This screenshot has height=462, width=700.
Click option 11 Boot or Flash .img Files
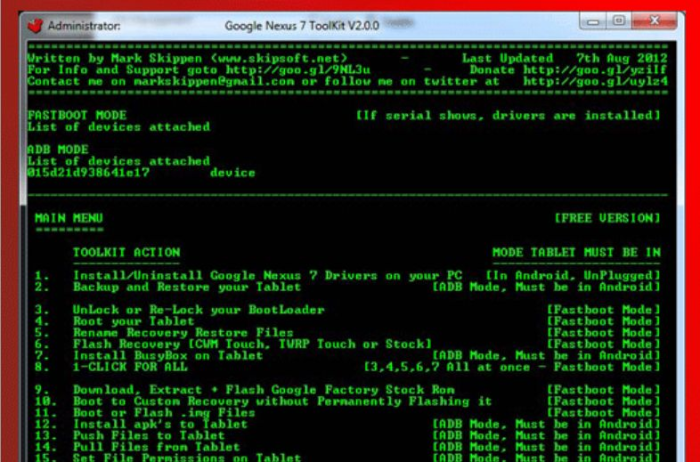point(164,412)
